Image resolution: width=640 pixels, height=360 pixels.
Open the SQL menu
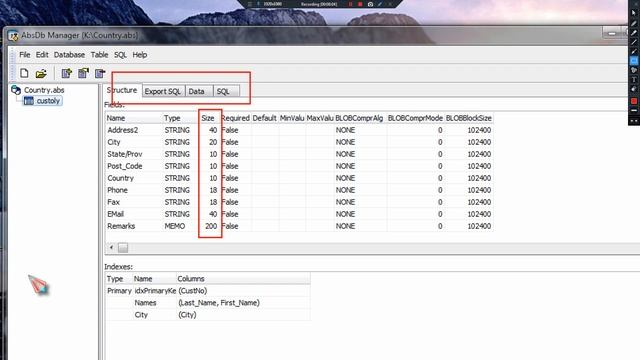point(120,55)
